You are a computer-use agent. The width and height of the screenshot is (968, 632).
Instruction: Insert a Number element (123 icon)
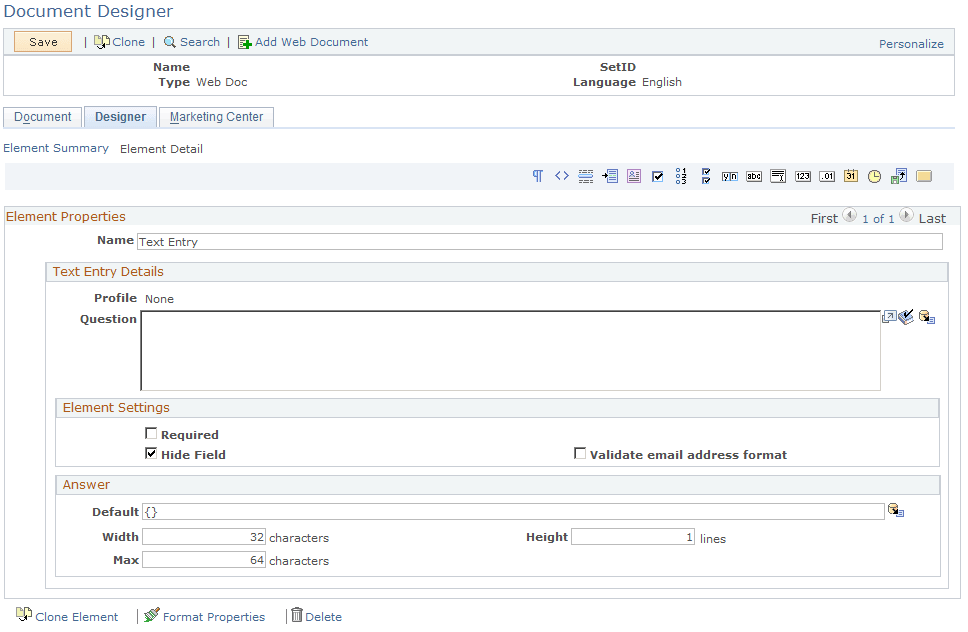pos(803,175)
